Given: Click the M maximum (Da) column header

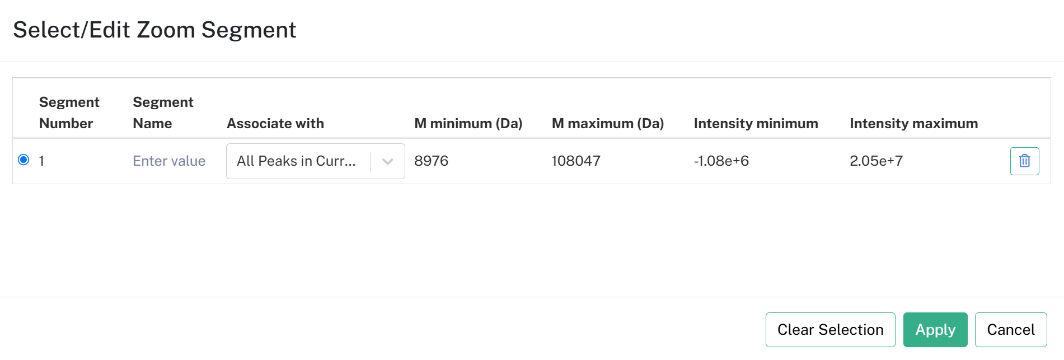Looking at the screenshot, I should pyautogui.click(x=608, y=123).
